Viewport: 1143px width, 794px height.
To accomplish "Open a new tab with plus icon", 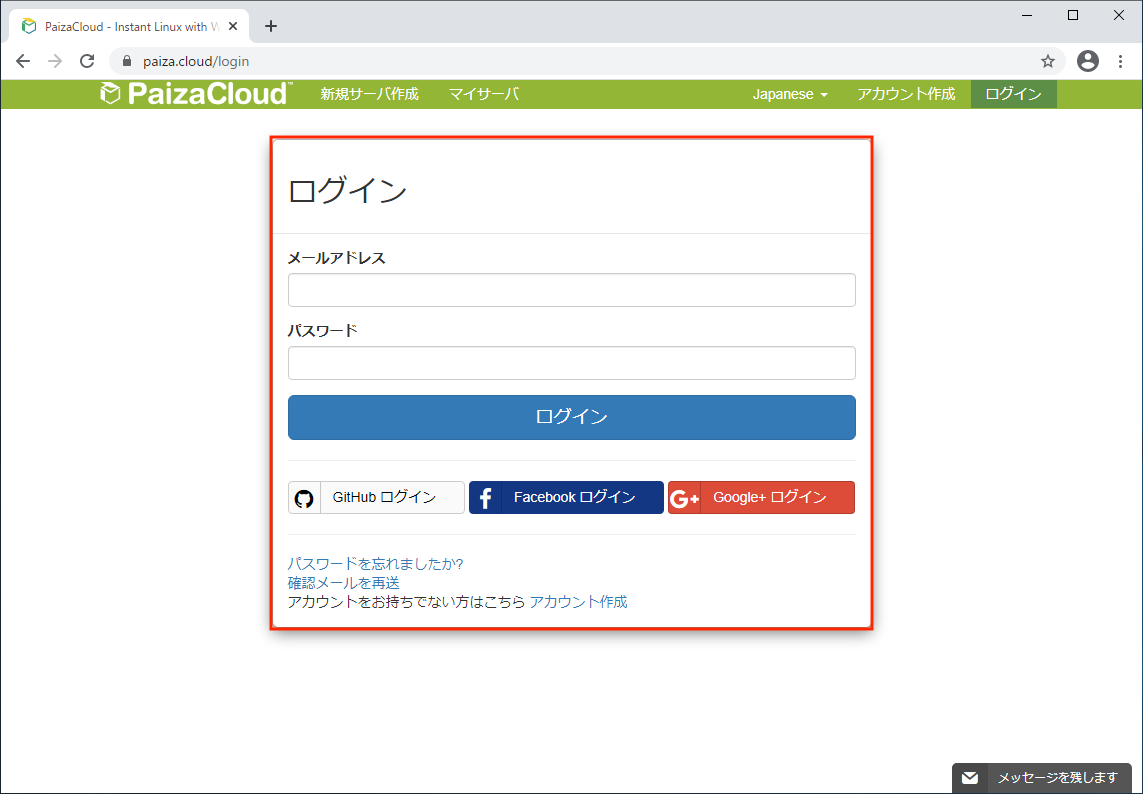I will 271,26.
